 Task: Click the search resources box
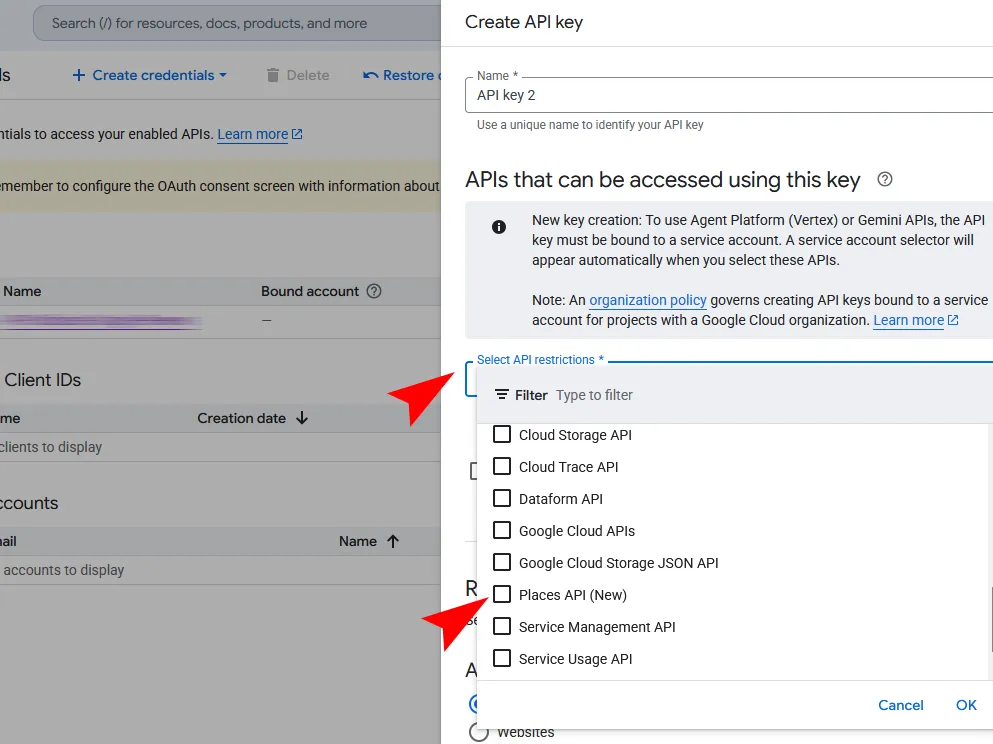pos(237,23)
